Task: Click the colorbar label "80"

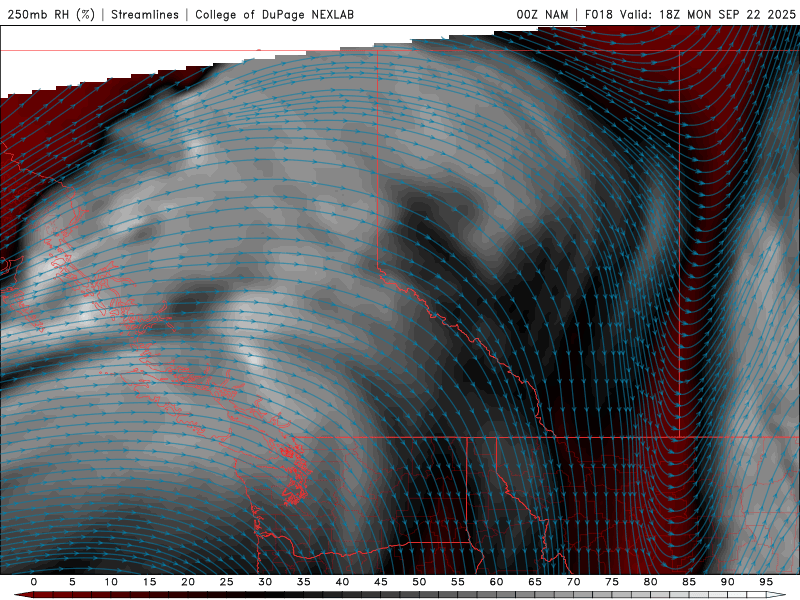Action: pyautogui.click(x=650, y=582)
